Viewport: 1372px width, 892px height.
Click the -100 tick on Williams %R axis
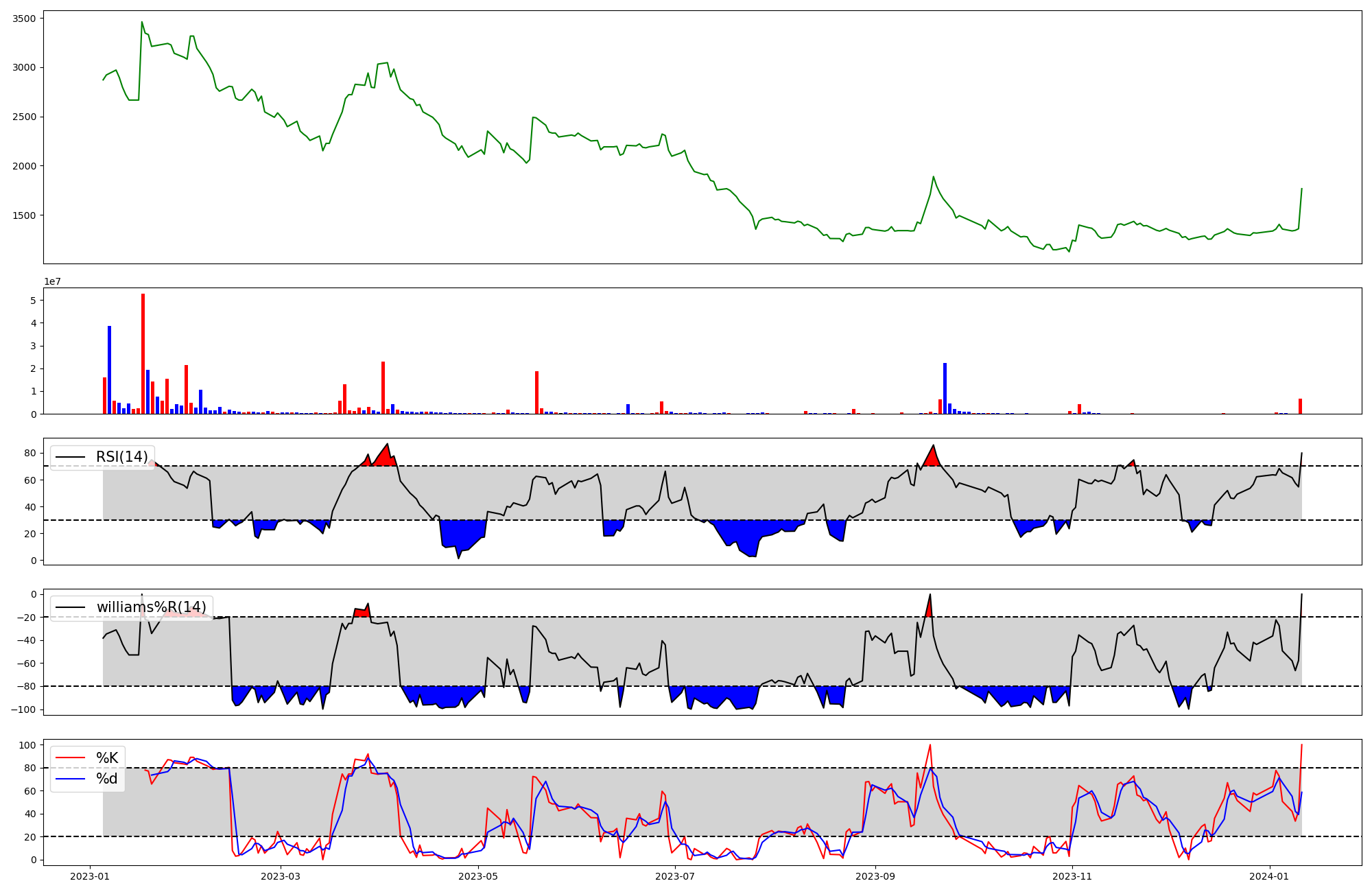pyautogui.click(x=23, y=709)
